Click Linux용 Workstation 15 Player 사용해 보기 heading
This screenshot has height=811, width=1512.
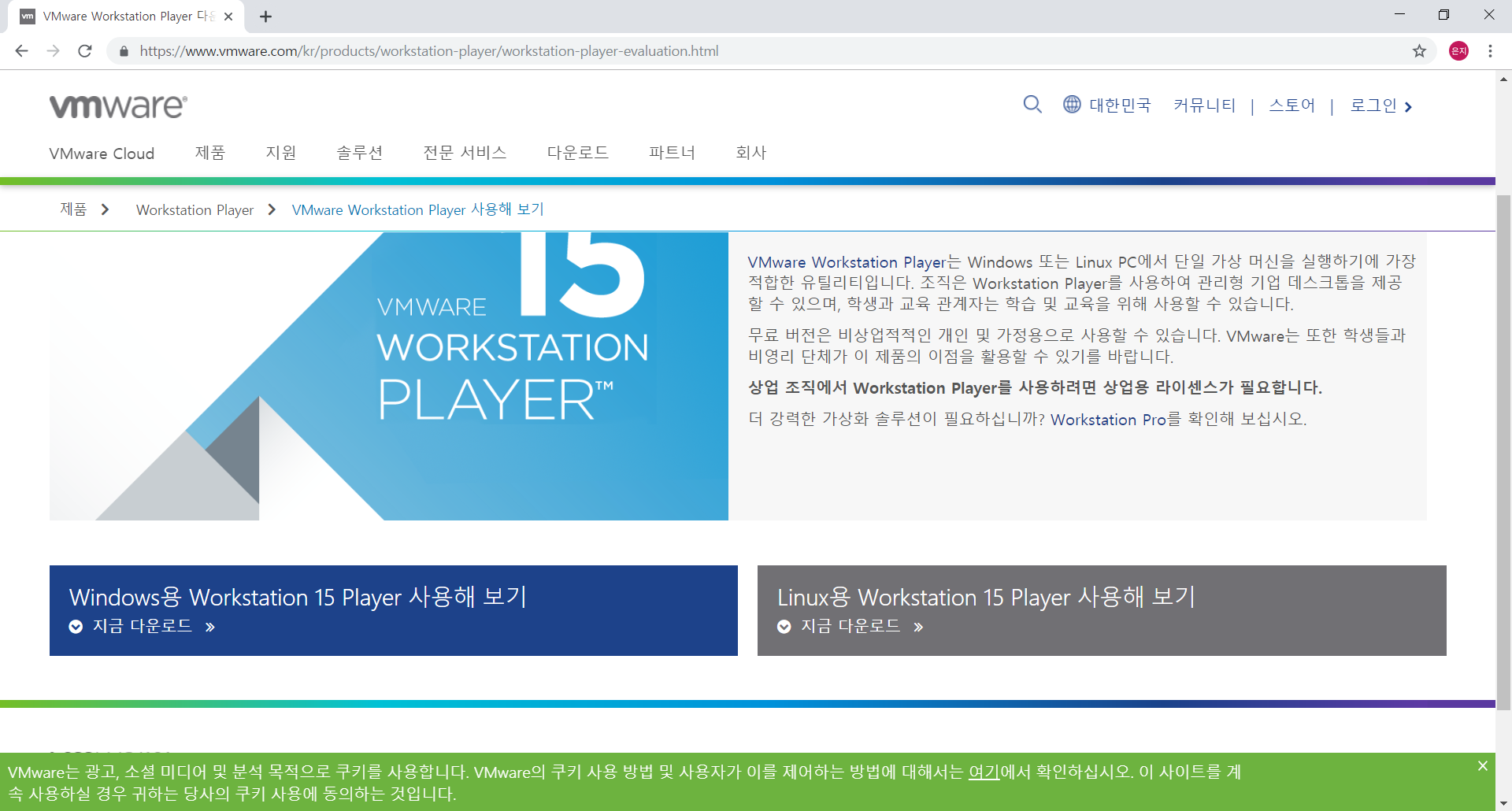(x=986, y=597)
